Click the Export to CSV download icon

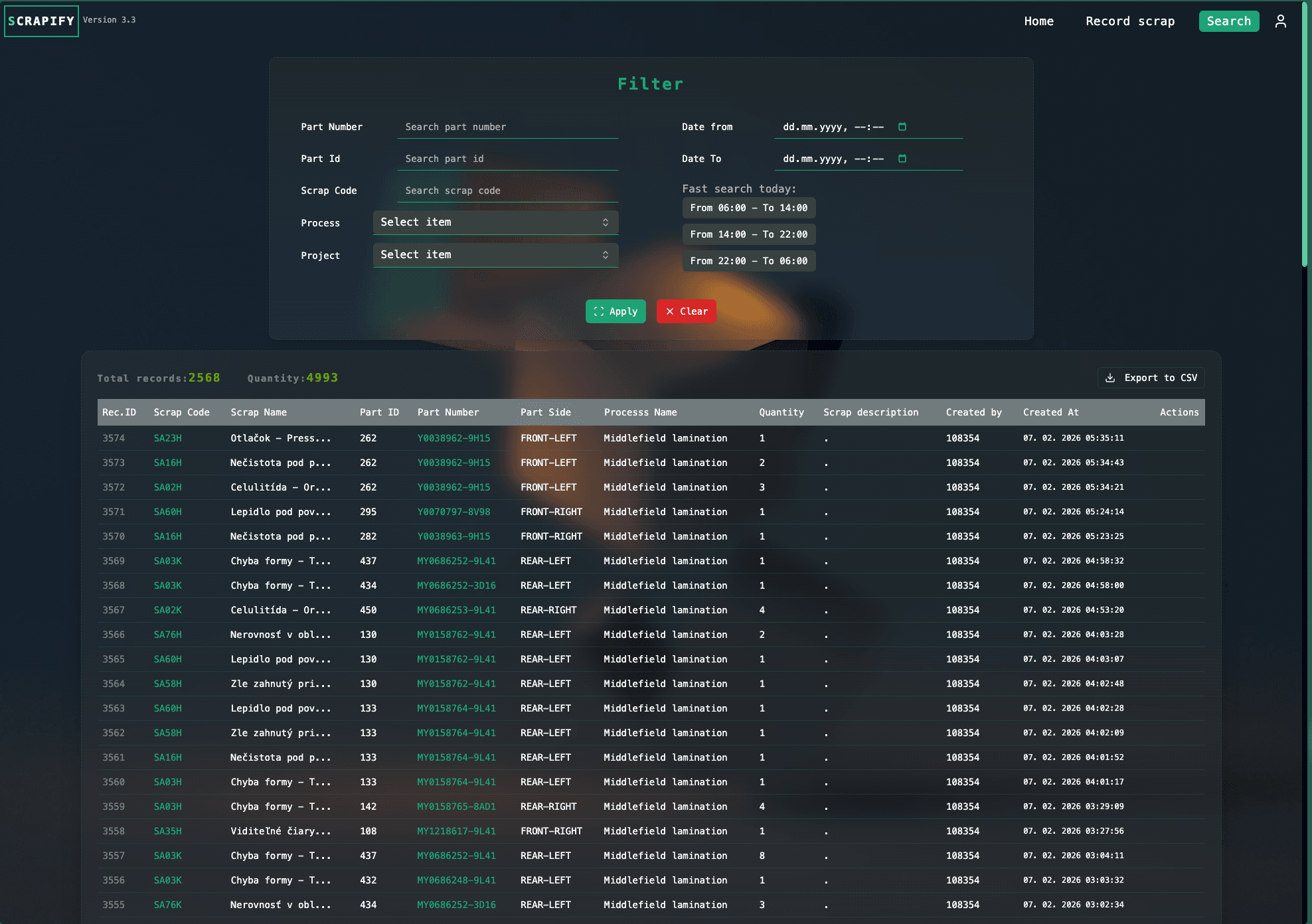(x=1110, y=378)
